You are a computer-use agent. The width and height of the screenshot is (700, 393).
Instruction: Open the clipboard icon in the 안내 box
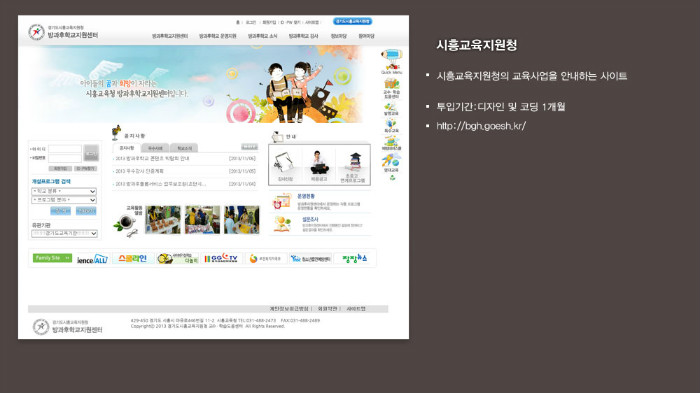tap(284, 162)
